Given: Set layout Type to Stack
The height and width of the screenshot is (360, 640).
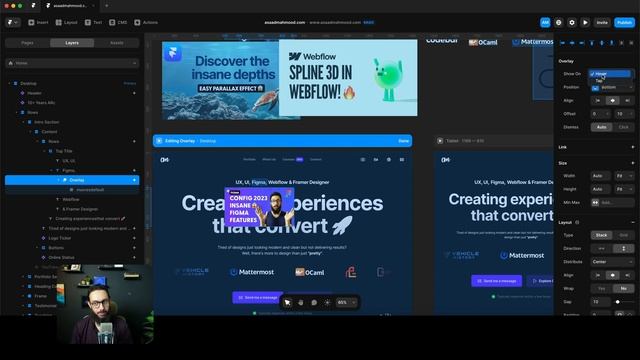Looking at the screenshot, I should (x=602, y=235).
